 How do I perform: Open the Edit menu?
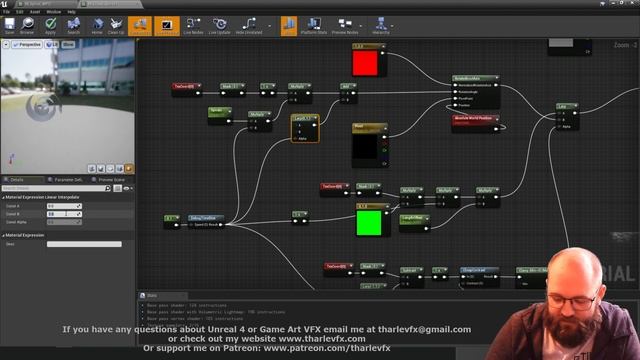20,12
